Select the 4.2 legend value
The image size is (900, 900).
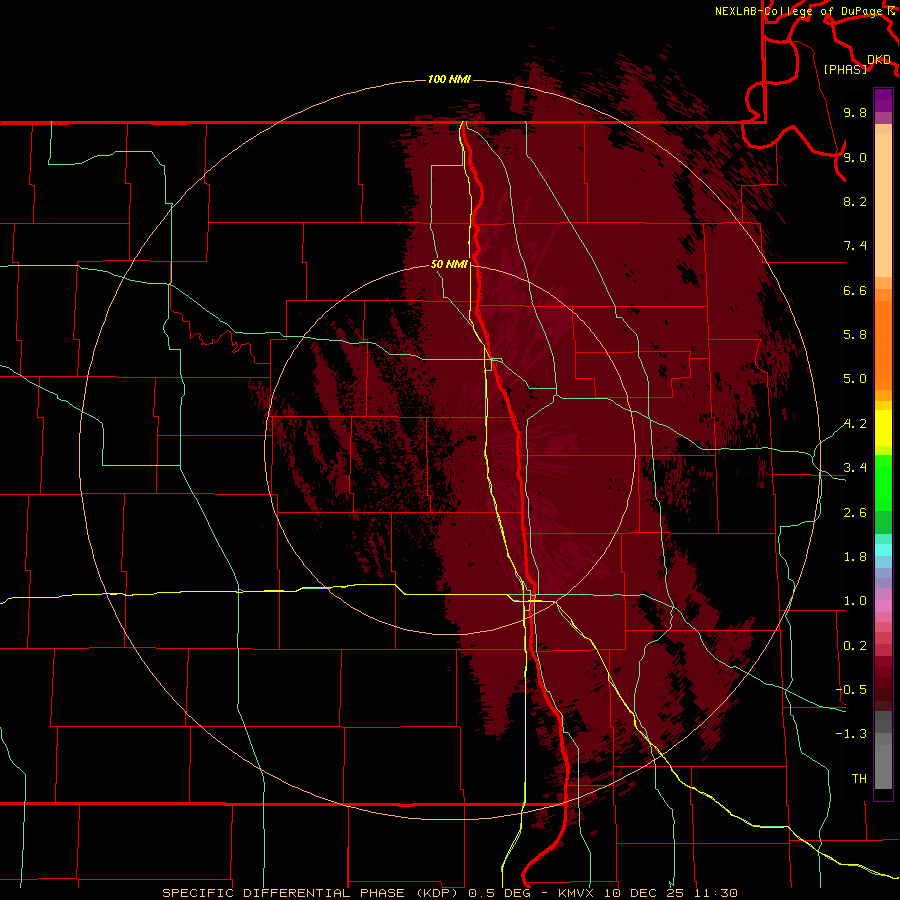(855, 424)
